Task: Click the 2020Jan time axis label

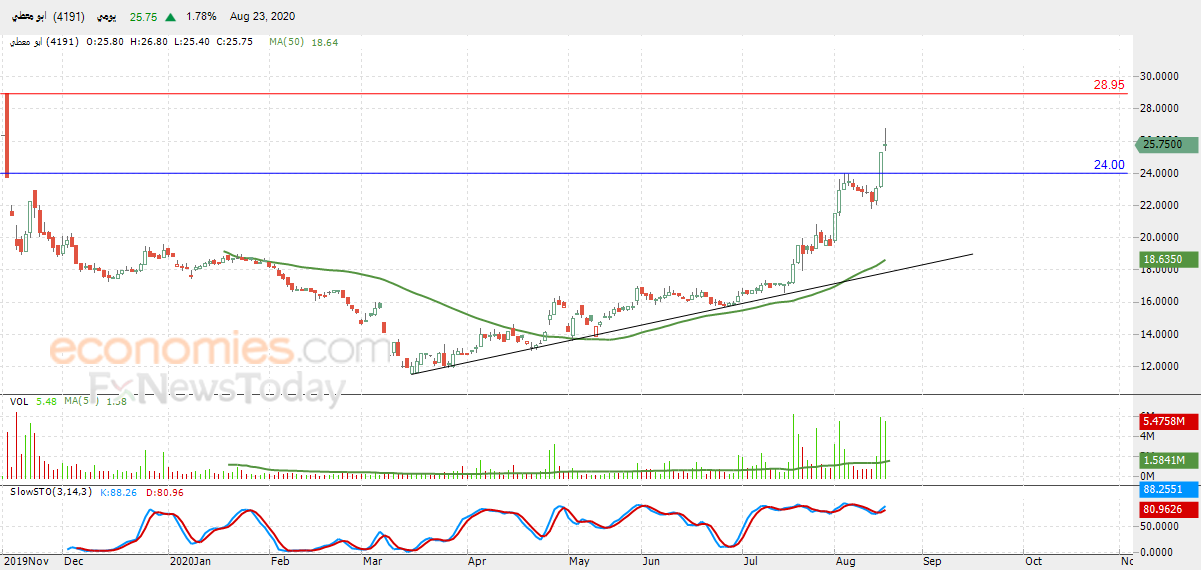Action: tap(191, 562)
